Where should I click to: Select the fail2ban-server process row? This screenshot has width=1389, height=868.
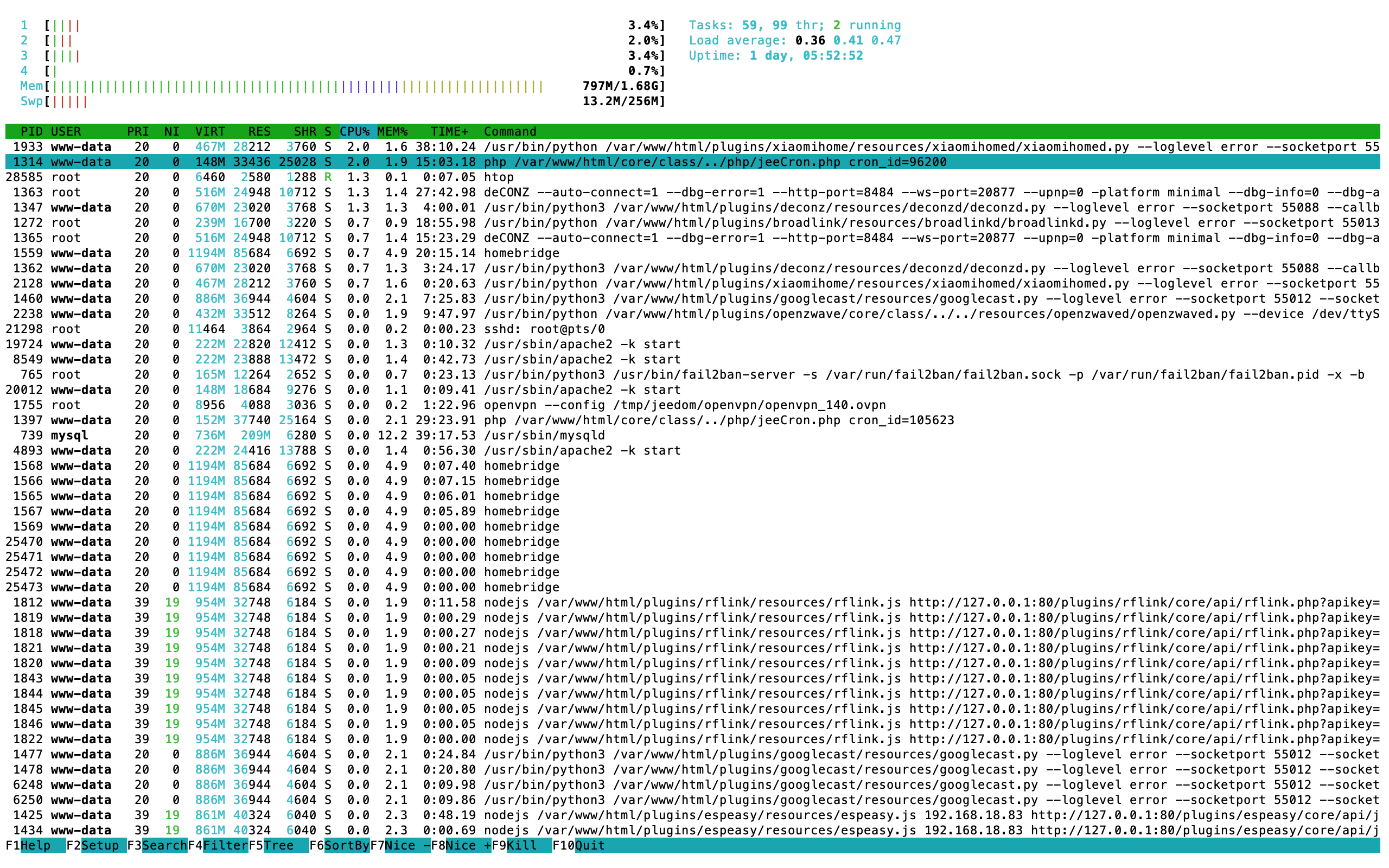click(693, 375)
